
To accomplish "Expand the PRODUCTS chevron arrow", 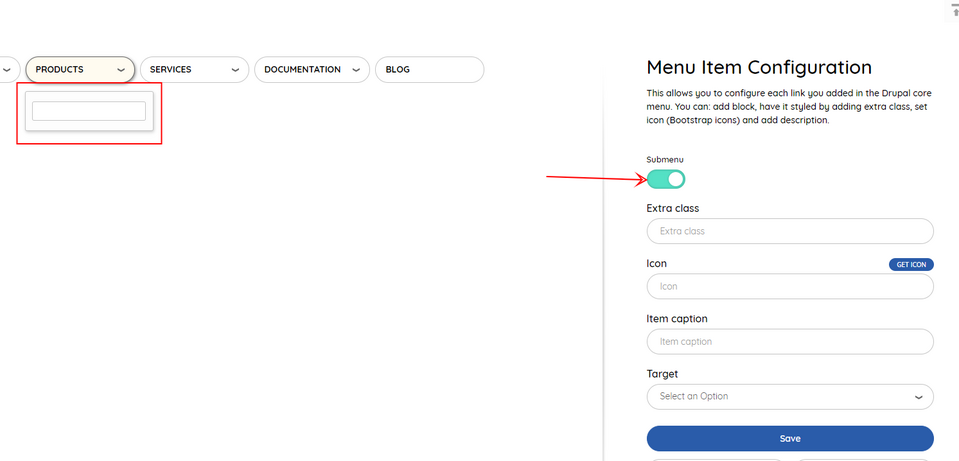I will [x=121, y=70].
